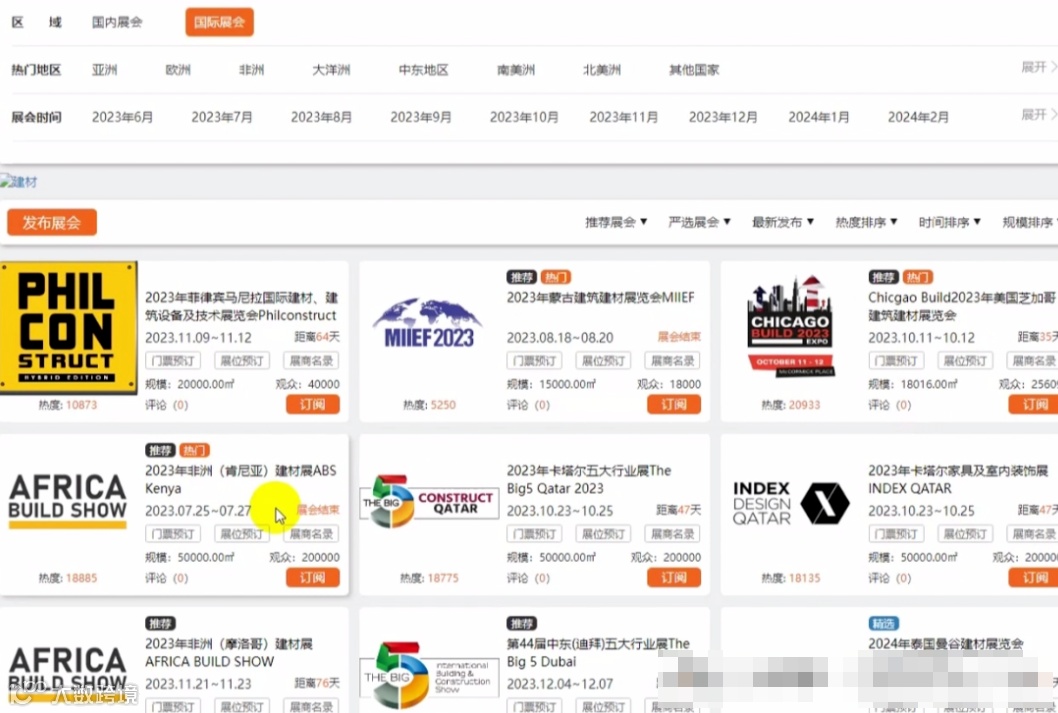The width and height of the screenshot is (1058, 713).
Task: Open 2024年泰国曼谷建材展览会 title
Action: tap(946, 644)
